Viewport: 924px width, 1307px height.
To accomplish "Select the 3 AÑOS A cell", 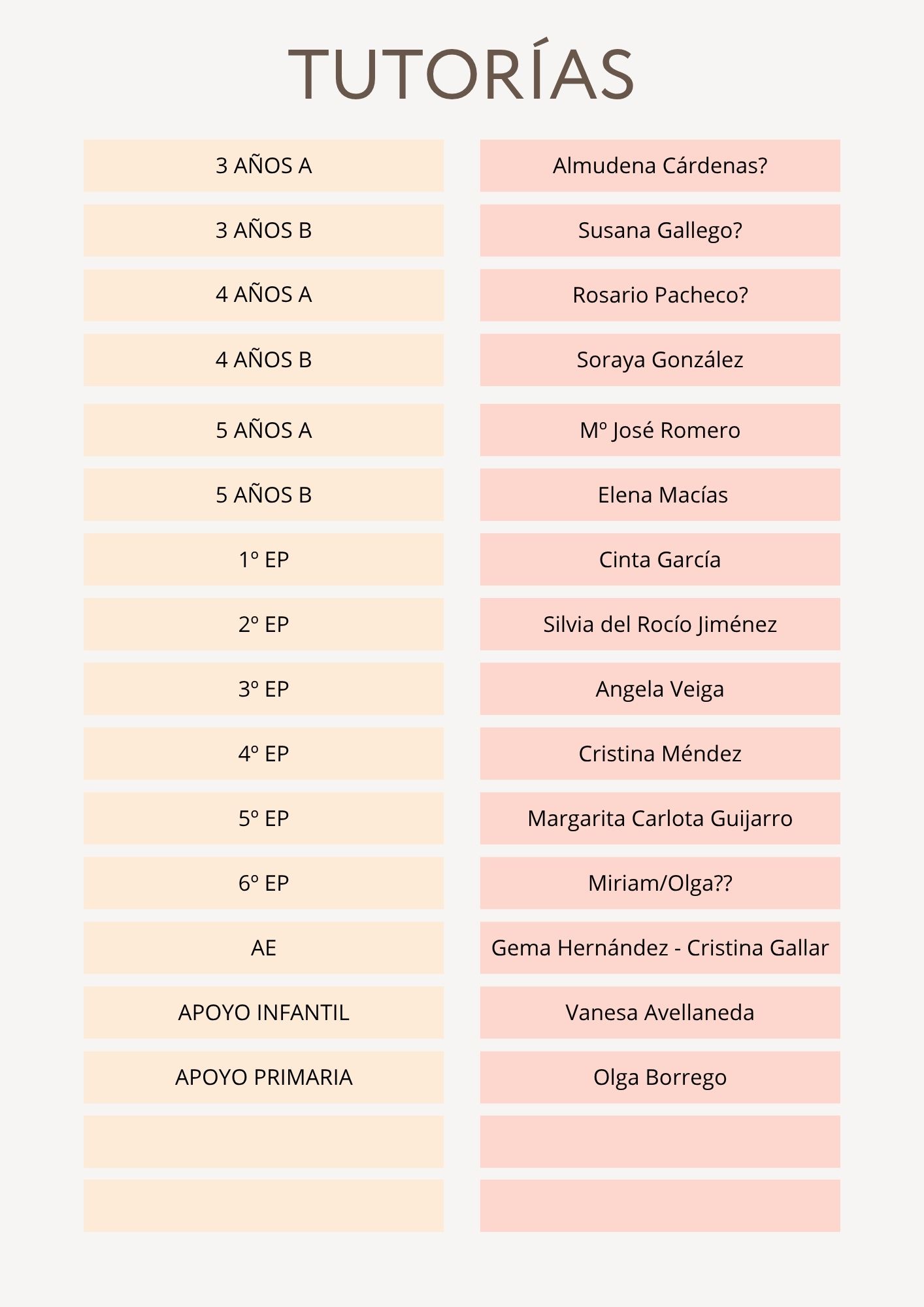I will coord(263,165).
